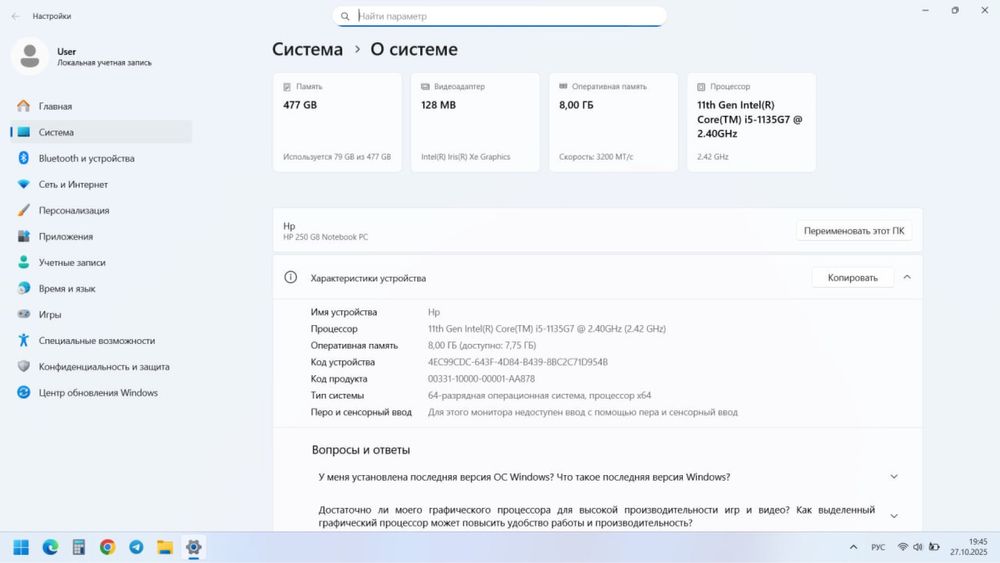Go back with the Settings back arrow
This screenshot has width=1000, height=563.
pyautogui.click(x=16, y=16)
